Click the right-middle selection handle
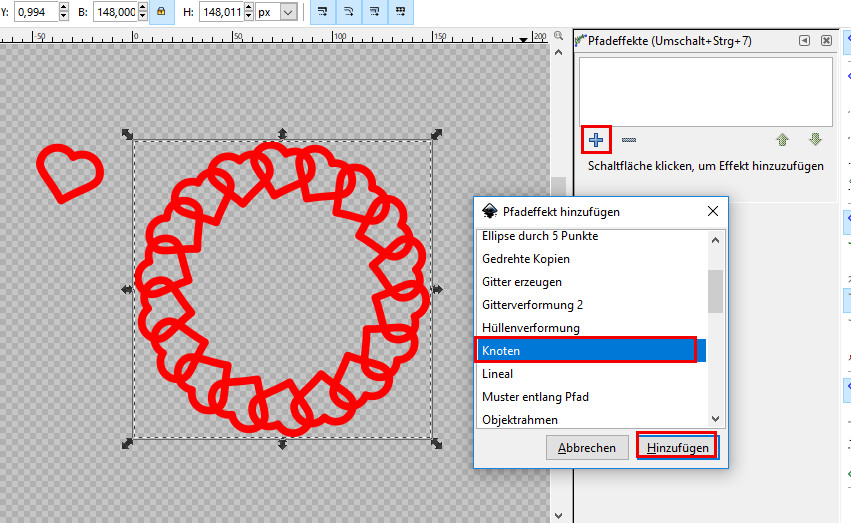 437,289
